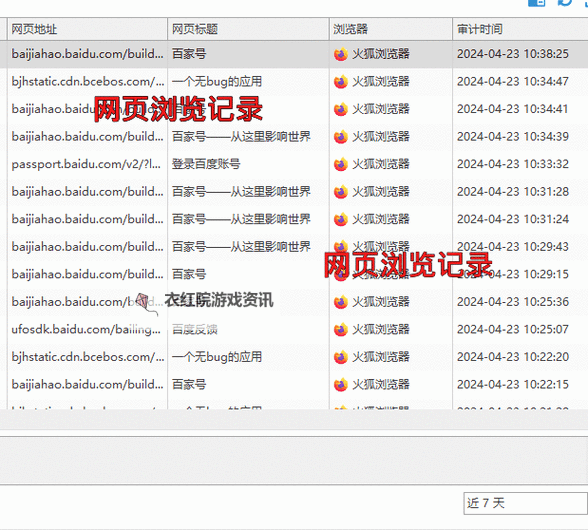Screen dimensions: 588x530
Task: Click 百家号——从这里影响世界 title at 10:31:24
Action: click(x=241, y=219)
